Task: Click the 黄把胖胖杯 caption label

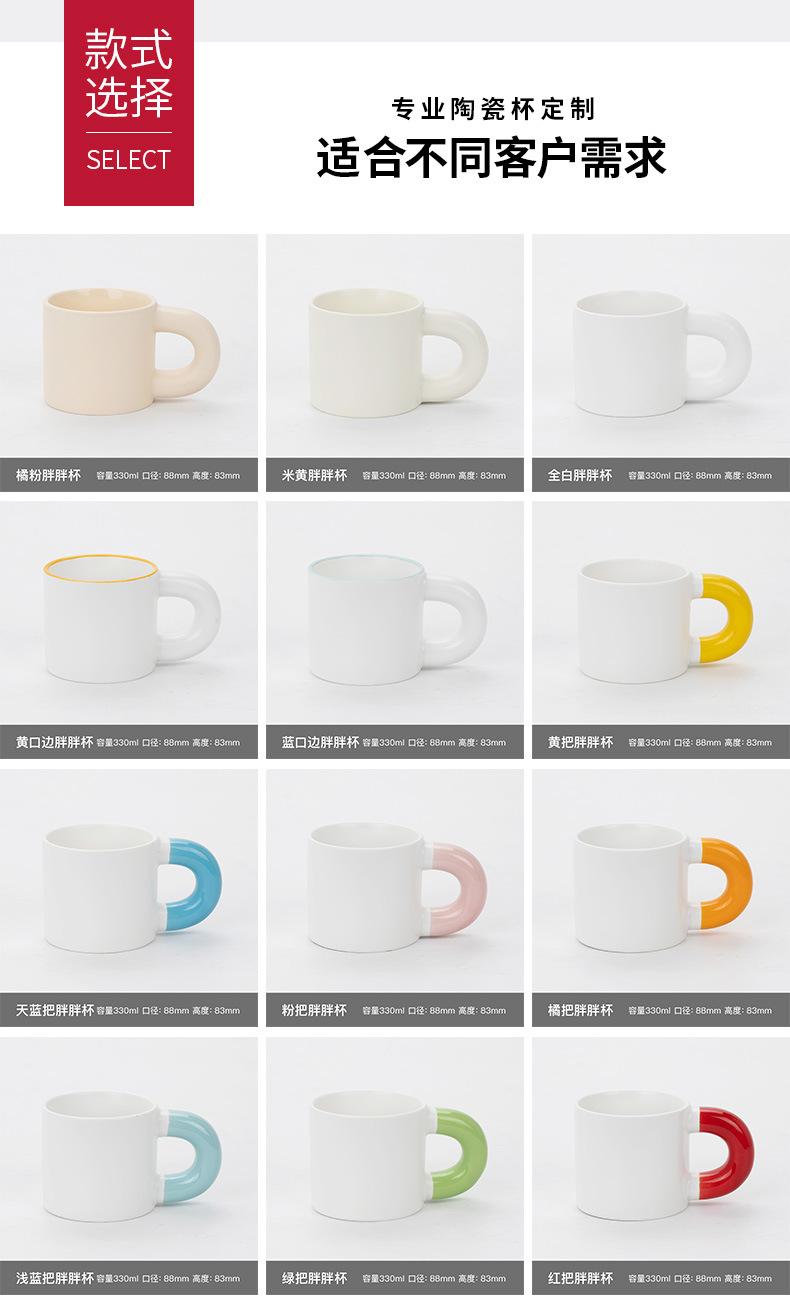Action: pyautogui.click(x=580, y=743)
